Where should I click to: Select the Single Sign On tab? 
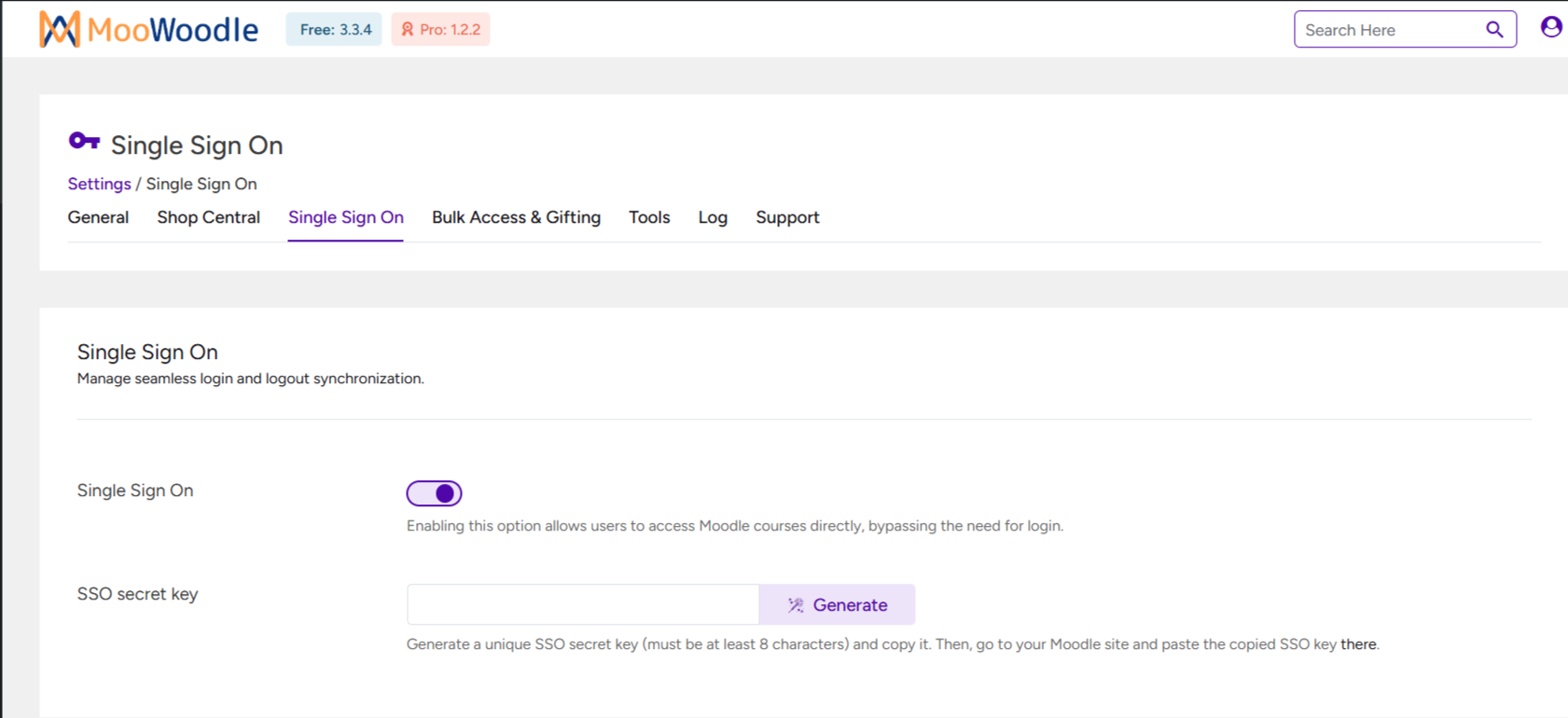[346, 217]
